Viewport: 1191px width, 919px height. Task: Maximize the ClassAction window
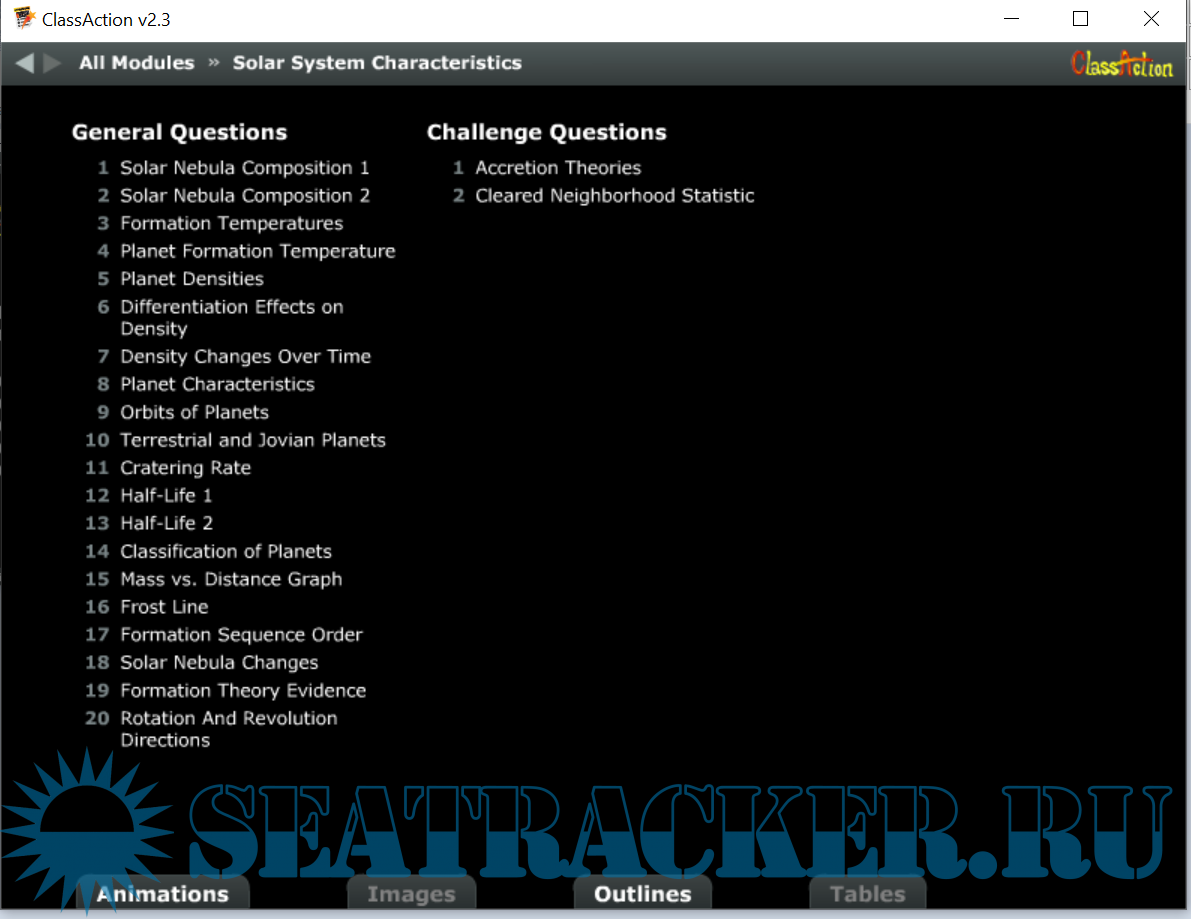coord(1080,19)
